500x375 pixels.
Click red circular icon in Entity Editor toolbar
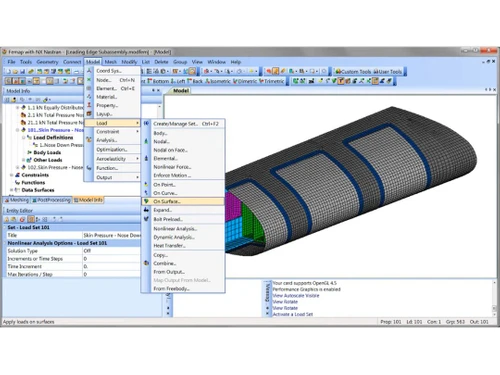click(x=22, y=219)
